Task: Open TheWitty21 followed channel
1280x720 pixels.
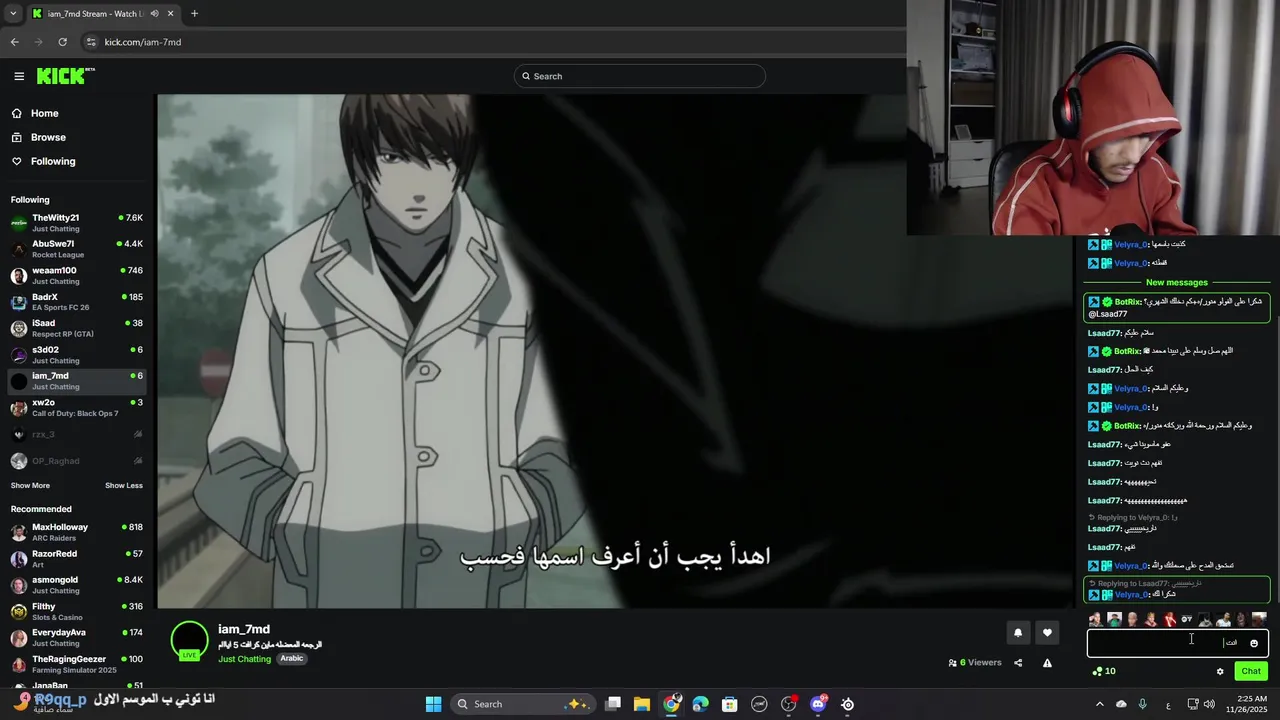Action: [77, 223]
